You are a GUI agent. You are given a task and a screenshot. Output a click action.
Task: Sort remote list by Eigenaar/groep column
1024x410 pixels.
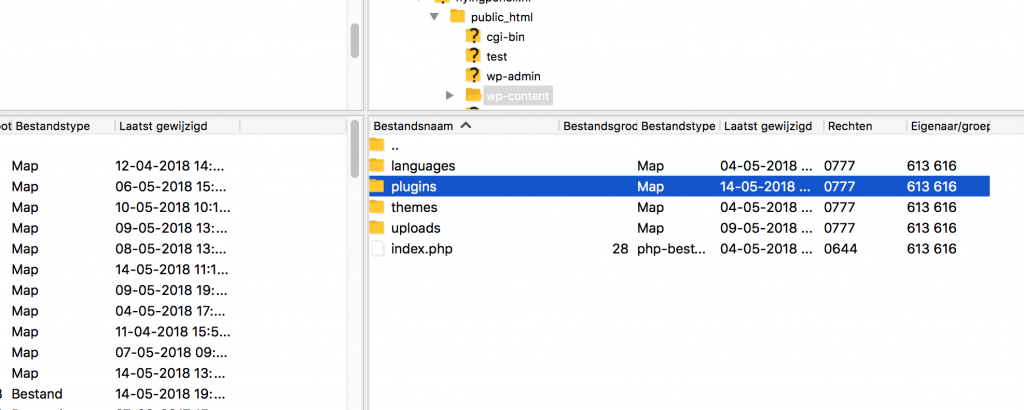click(949, 126)
